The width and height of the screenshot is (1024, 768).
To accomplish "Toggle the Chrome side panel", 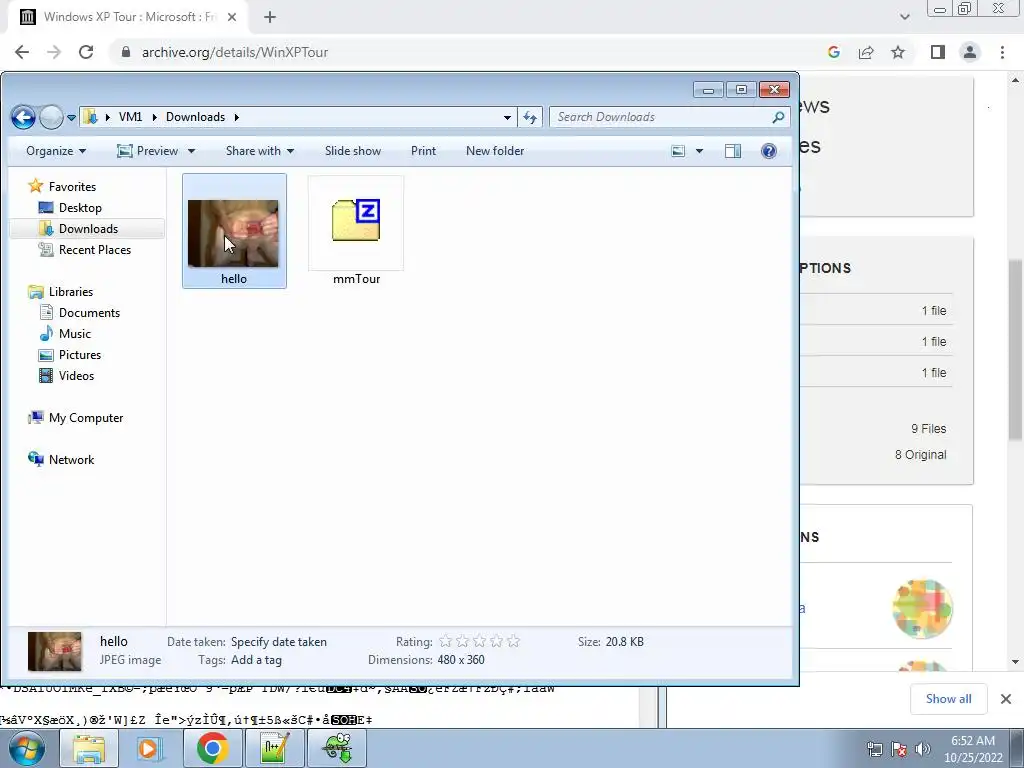I will [938, 52].
